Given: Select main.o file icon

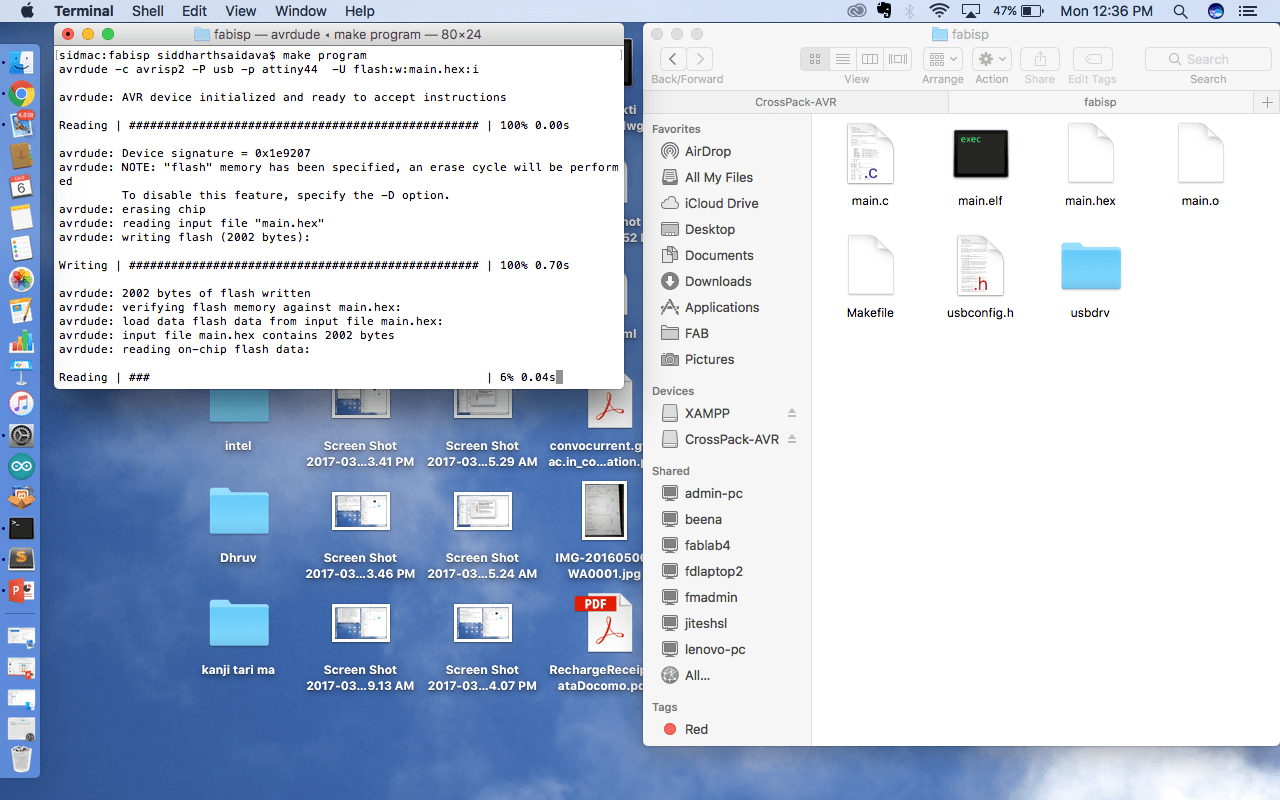Looking at the screenshot, I should [x=1200, y=154].
